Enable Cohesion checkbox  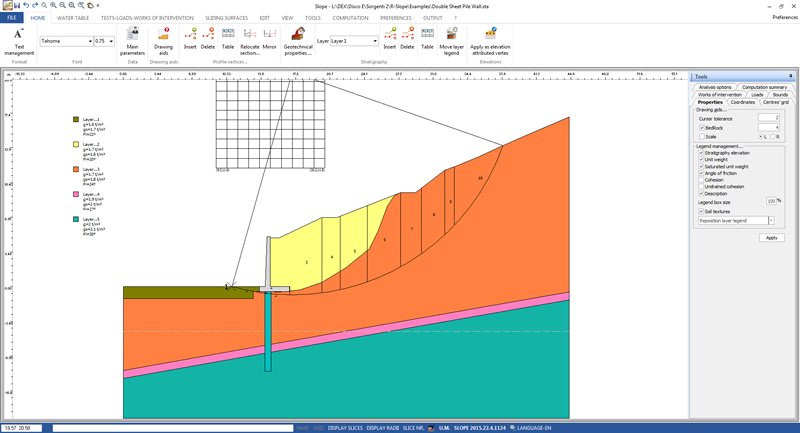701,180
